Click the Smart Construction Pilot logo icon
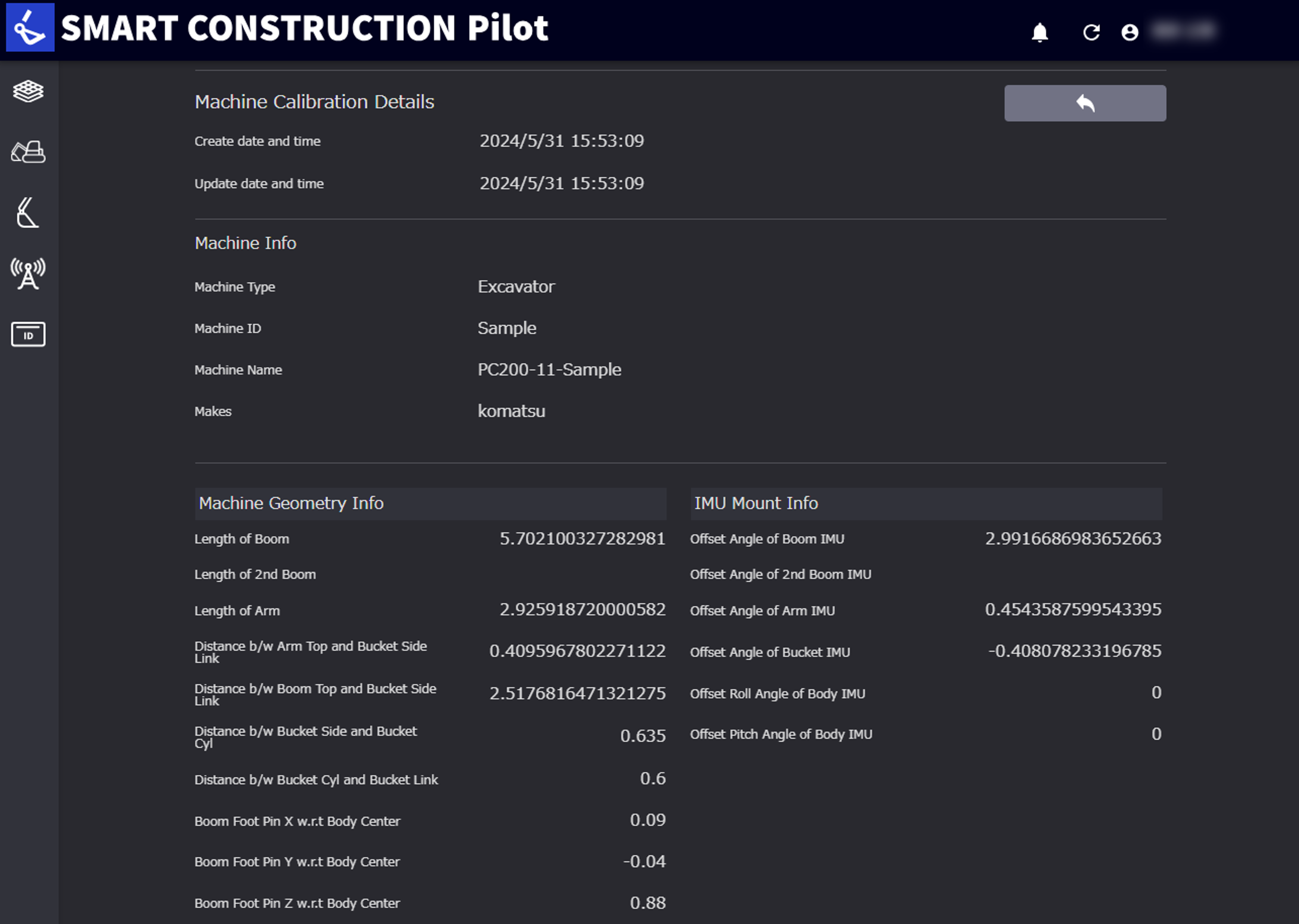1299x924 pixels. point(30,27)
